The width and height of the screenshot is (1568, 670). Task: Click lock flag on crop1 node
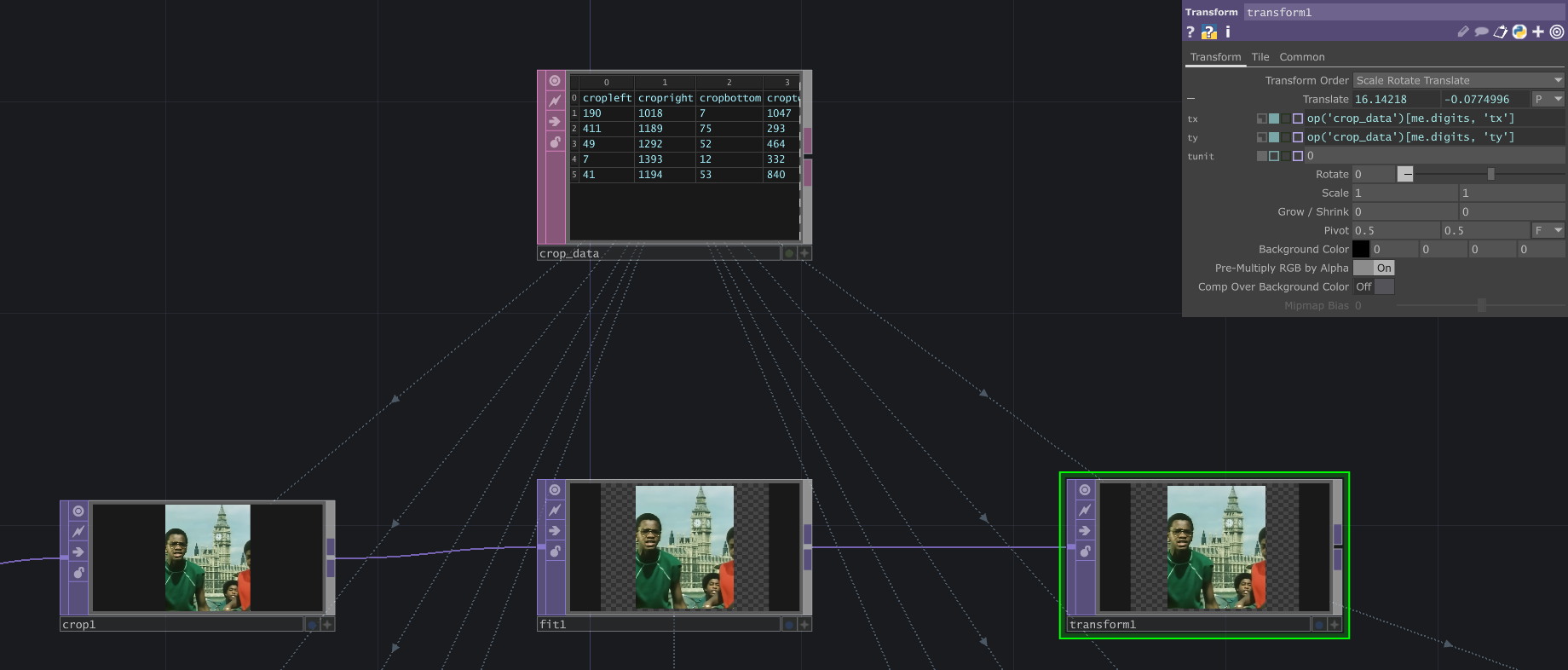click(x=78, y=573)
